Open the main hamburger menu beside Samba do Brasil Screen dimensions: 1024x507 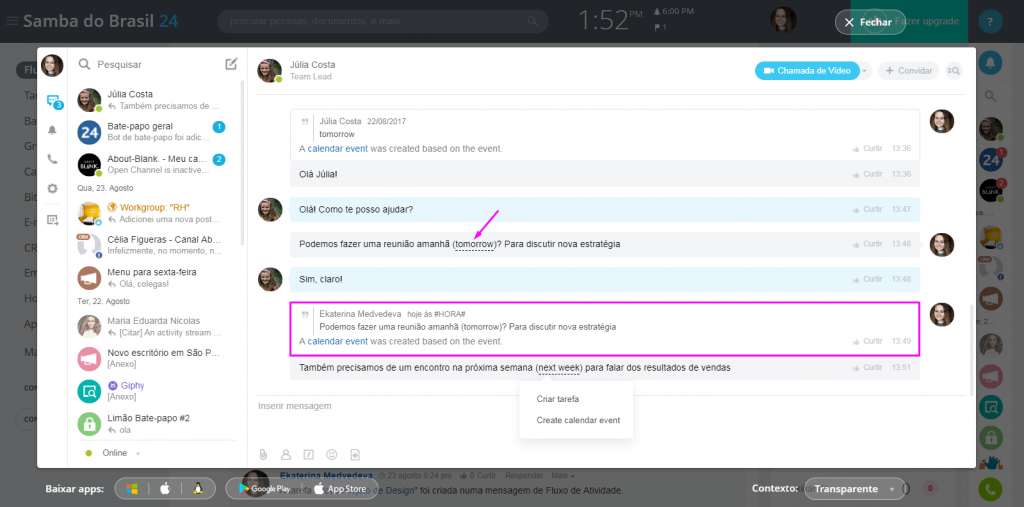coord(12,21)
